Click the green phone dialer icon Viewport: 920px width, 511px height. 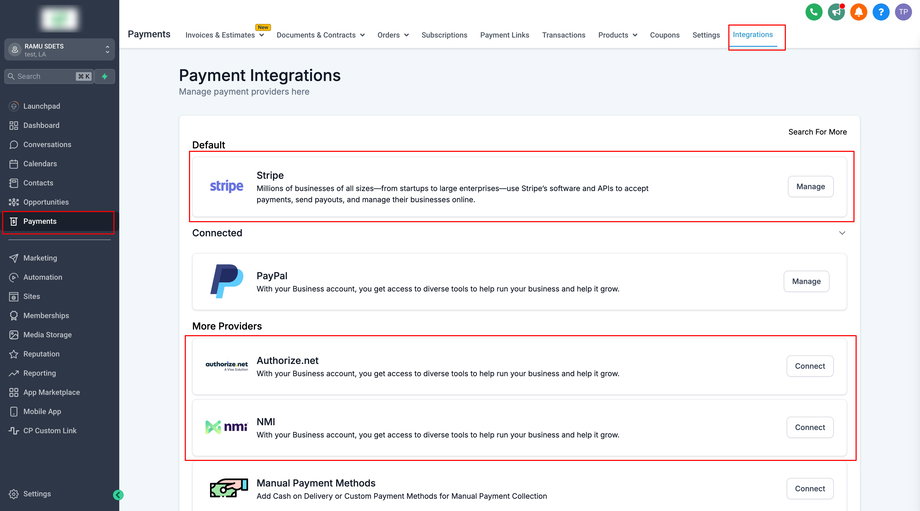click(x=814, y=12)
